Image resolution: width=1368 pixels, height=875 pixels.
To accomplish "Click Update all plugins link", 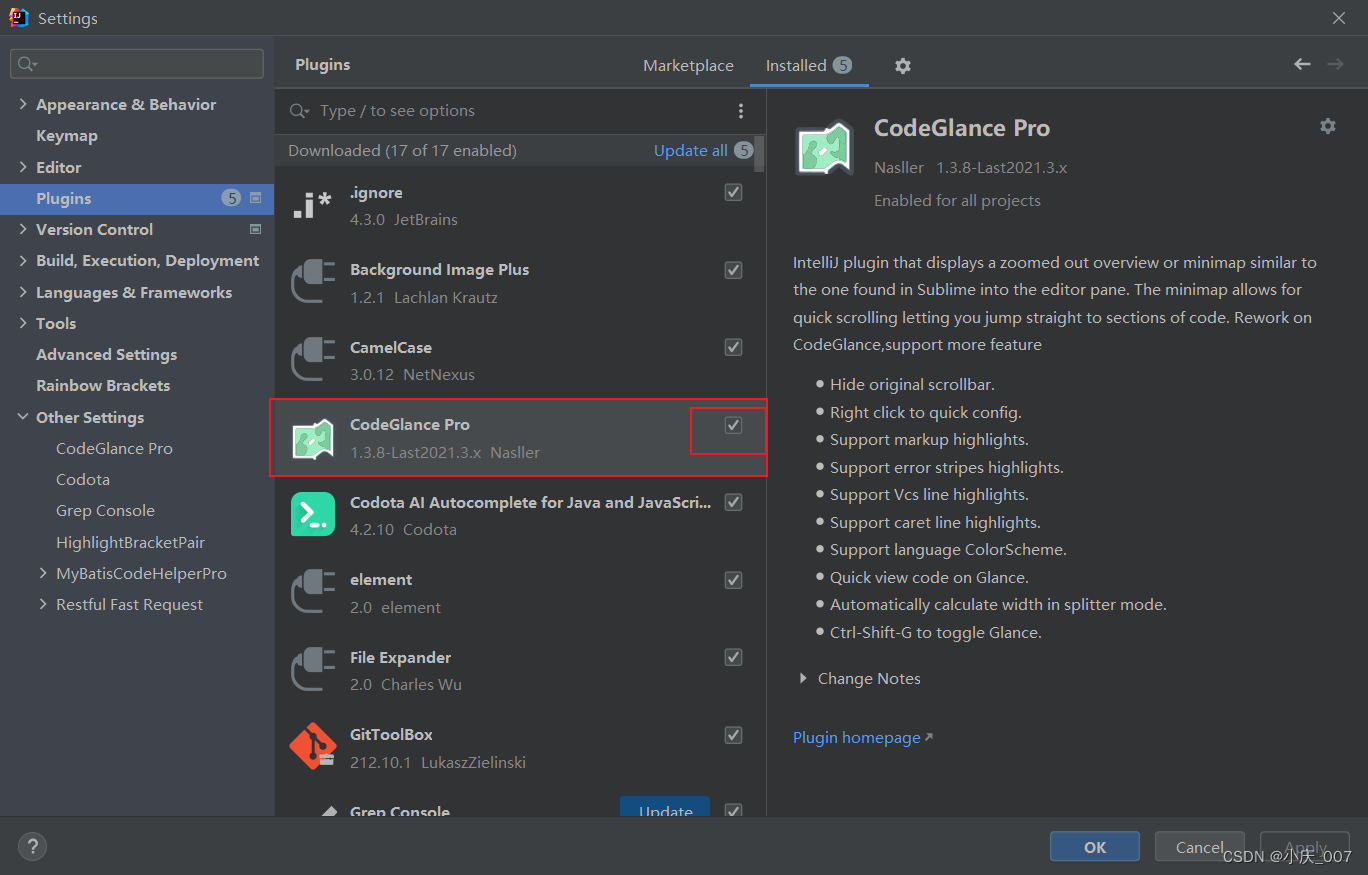I will tap(691, 150).
